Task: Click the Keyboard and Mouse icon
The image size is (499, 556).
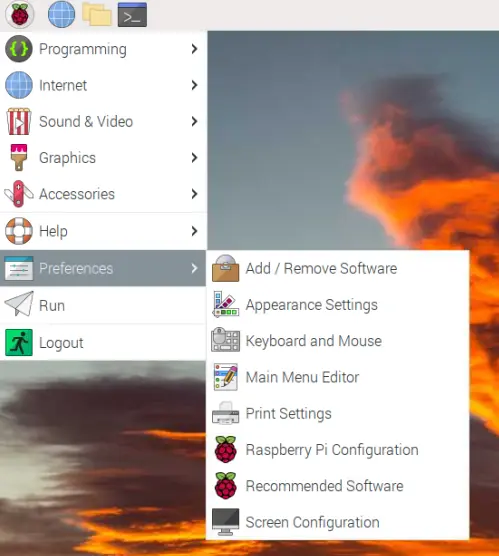Action: pyautogui.click(x=226, y=340)
